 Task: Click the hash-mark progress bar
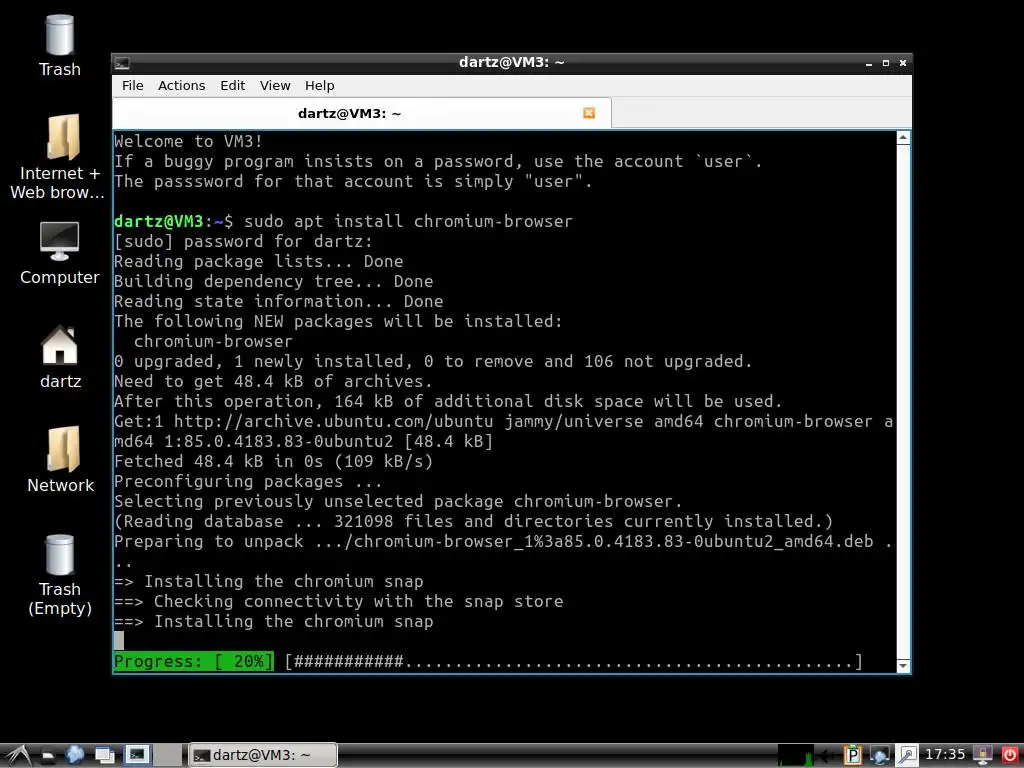[x=573, y=662]
